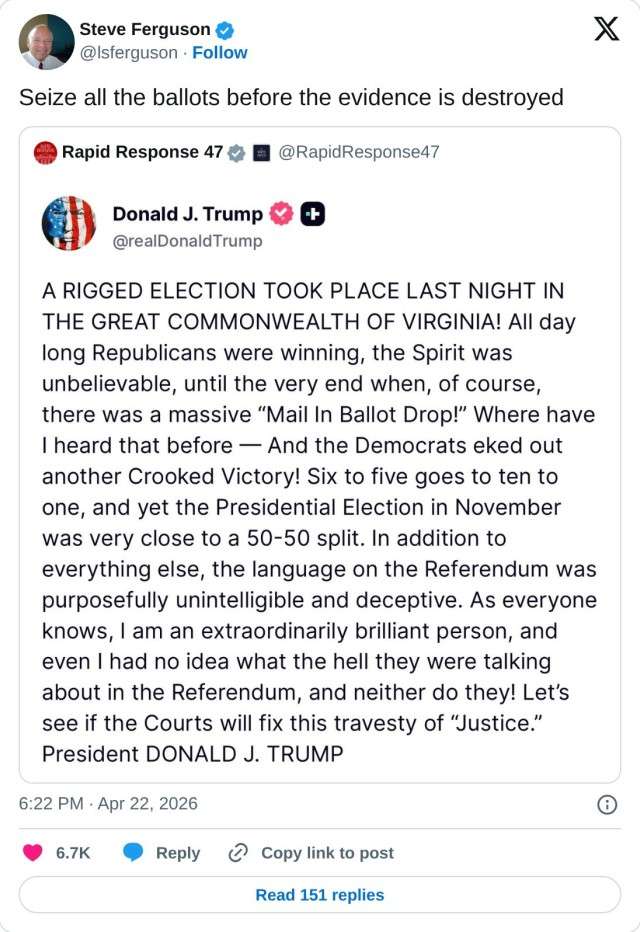This screenshot has width=640, height=932.
Task: Click the X logo icon
Action: [x=606, y=29]
